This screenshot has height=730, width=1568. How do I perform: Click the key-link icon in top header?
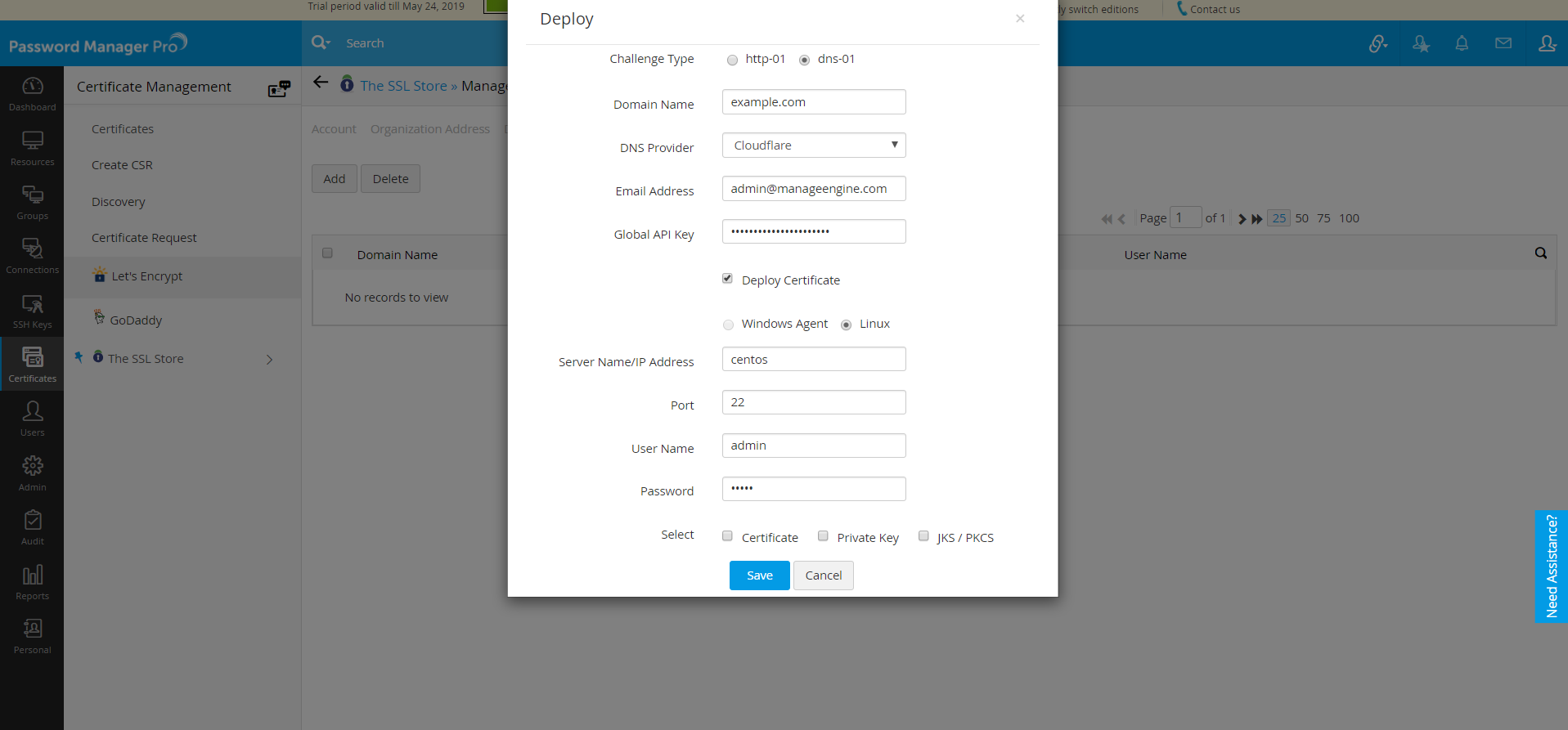click(1378, 43)
